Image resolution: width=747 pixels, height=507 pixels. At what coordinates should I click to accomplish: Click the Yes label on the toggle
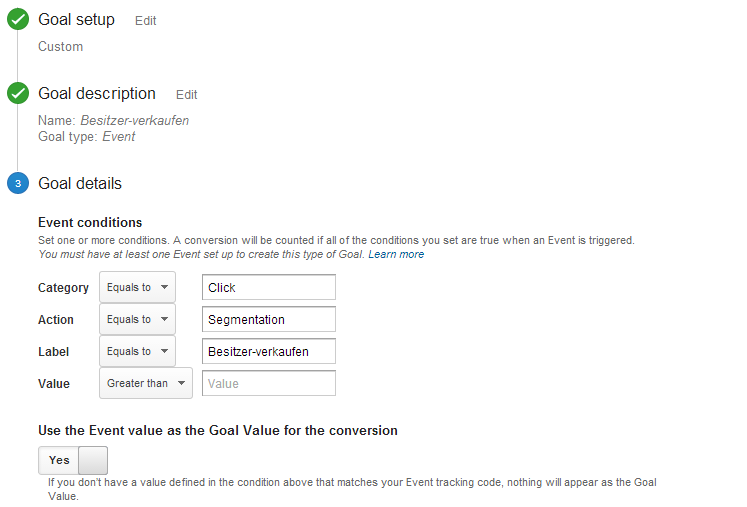click(59, 460)
